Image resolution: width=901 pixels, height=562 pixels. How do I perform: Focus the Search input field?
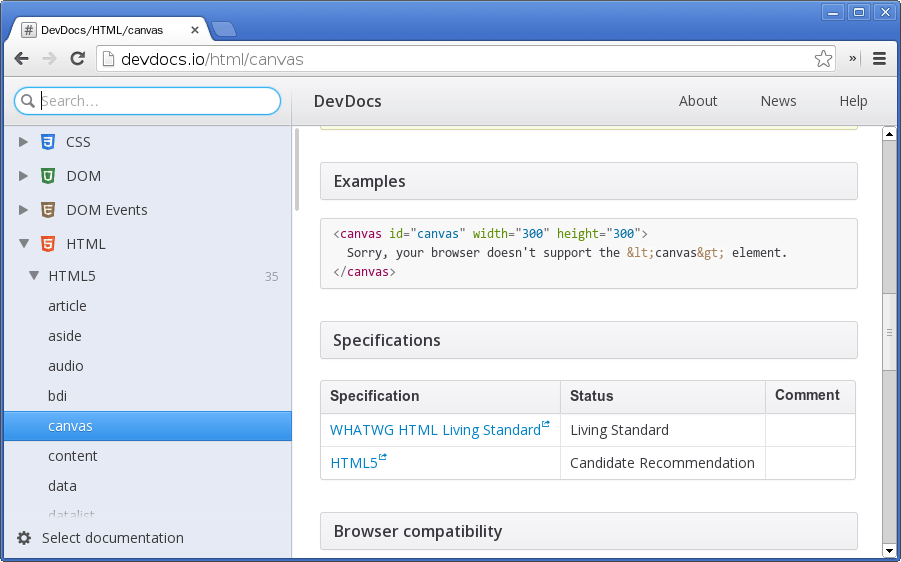148,101
